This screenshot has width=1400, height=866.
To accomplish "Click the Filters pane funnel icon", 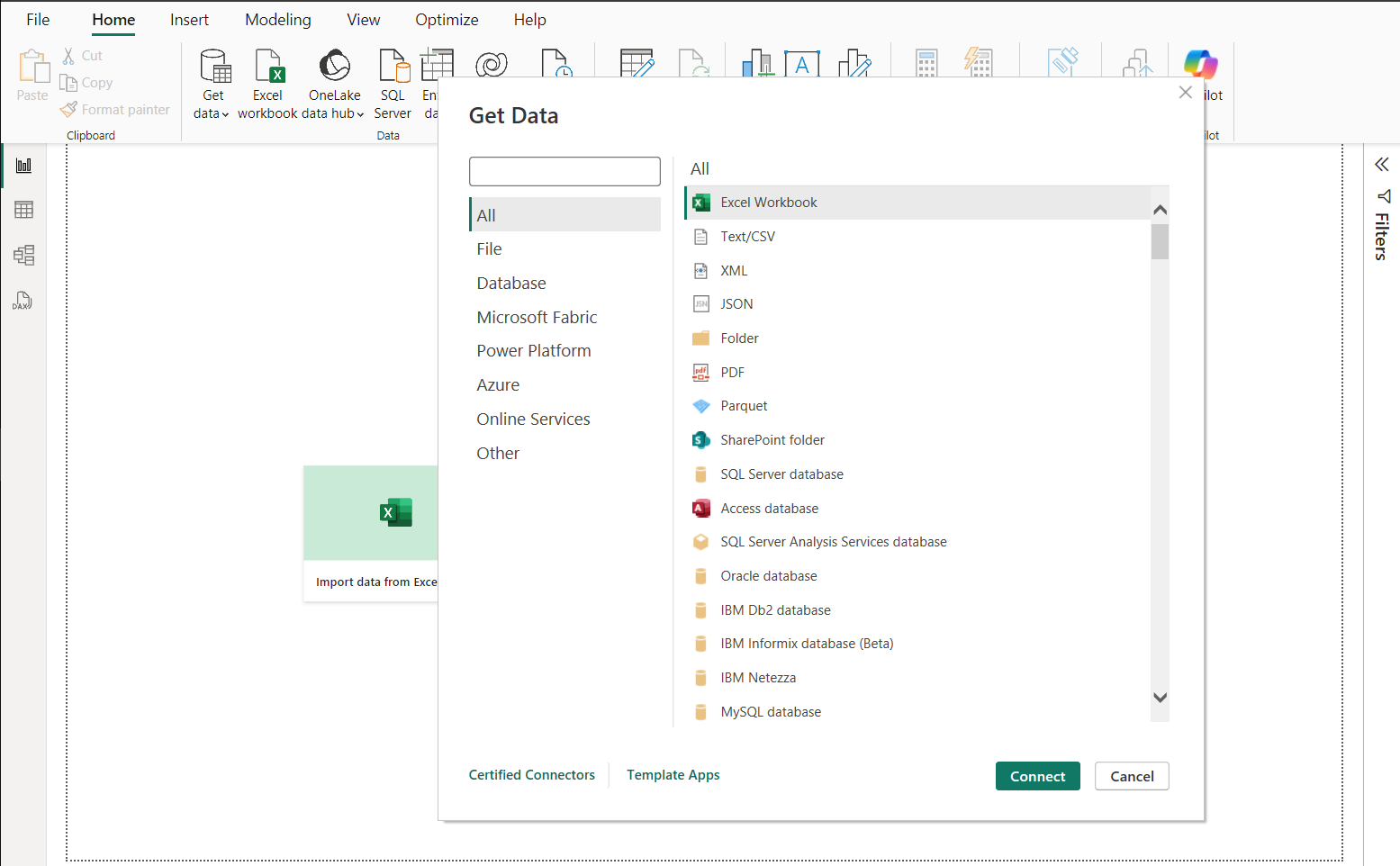I will coord(1384,196).
